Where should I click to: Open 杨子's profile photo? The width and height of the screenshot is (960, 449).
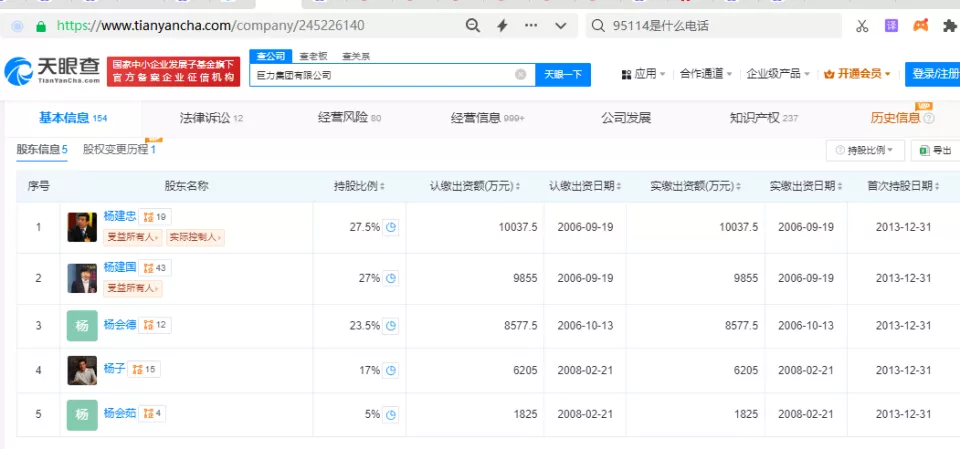click(x=82, y=370)
